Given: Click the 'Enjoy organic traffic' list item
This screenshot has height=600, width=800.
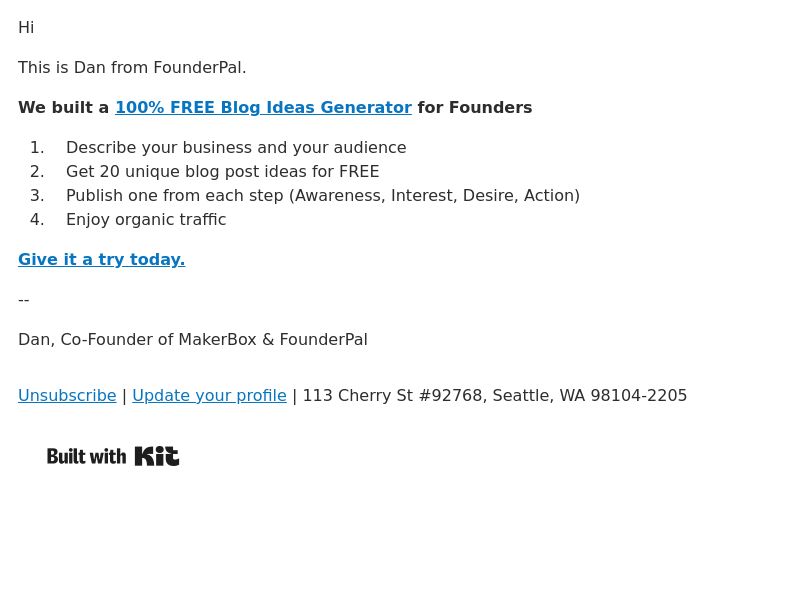Looking at the screenshot, I should [146, 219].
